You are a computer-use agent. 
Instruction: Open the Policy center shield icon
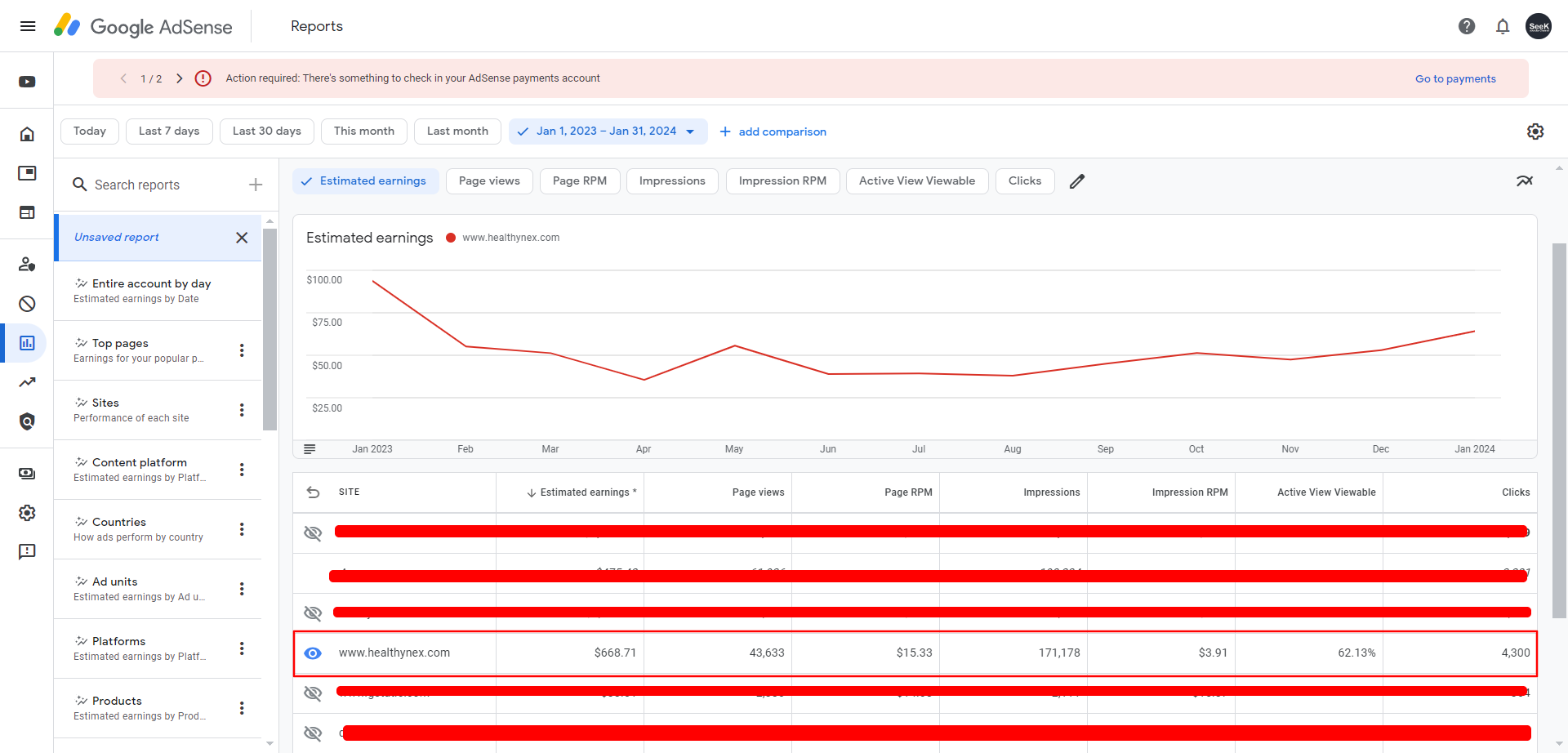click(27, 421)
